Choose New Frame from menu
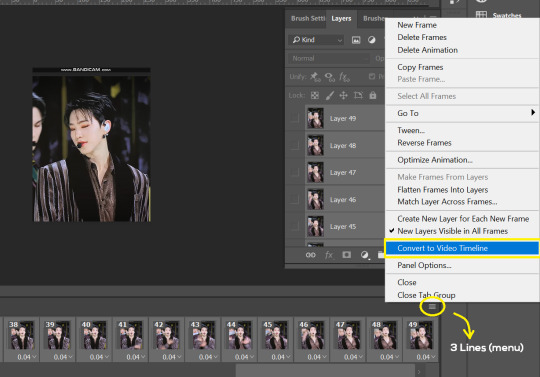540x377 pixels. coord(417,25)
